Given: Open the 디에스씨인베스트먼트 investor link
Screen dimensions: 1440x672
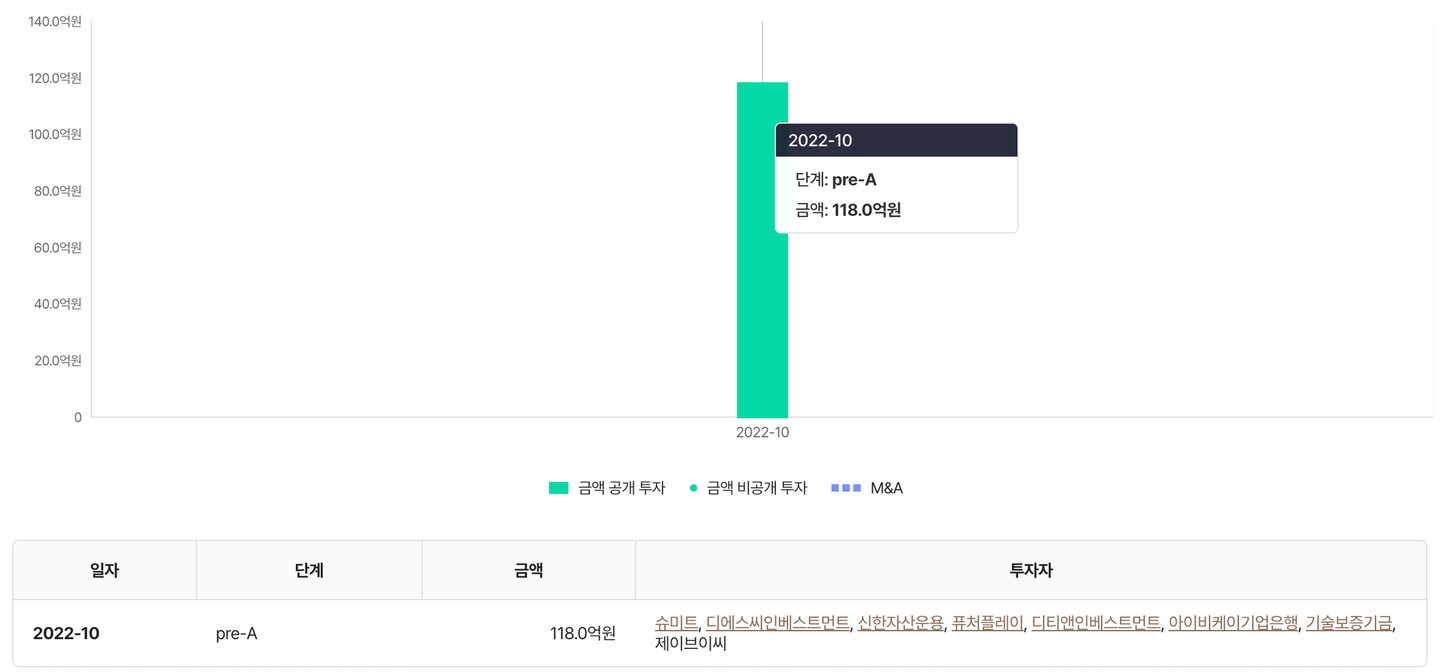Looking at the screenshot, I should point(777,623).
